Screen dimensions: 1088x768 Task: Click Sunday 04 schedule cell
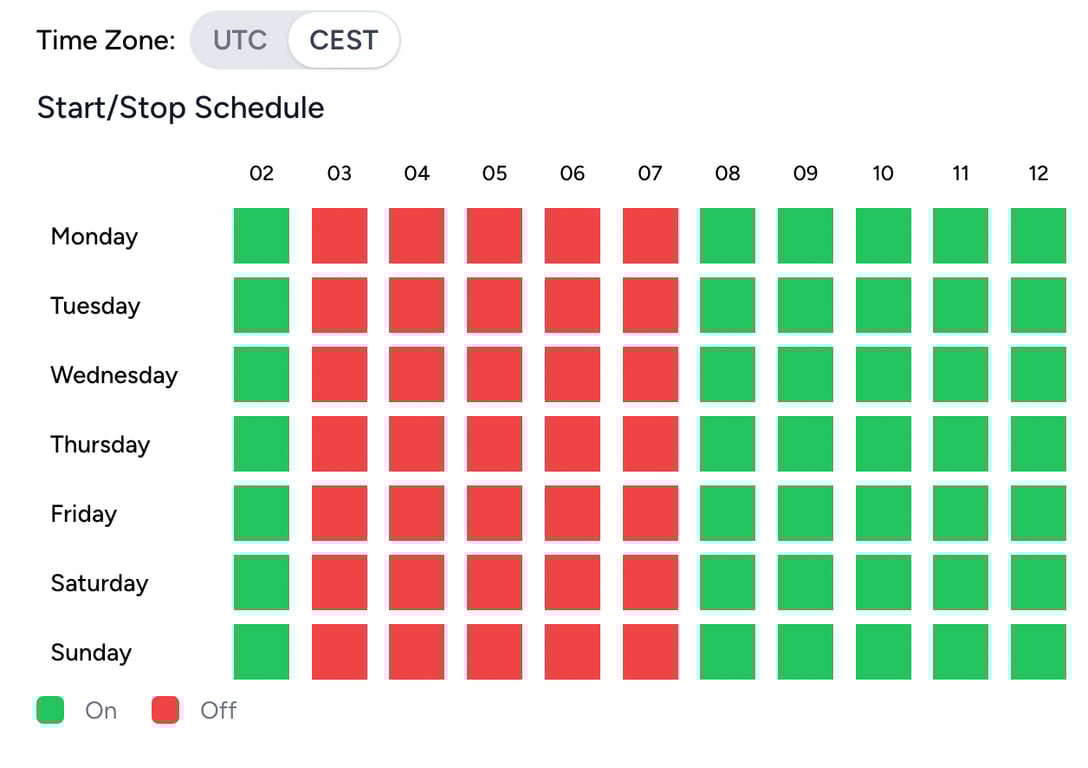(417, 652)
